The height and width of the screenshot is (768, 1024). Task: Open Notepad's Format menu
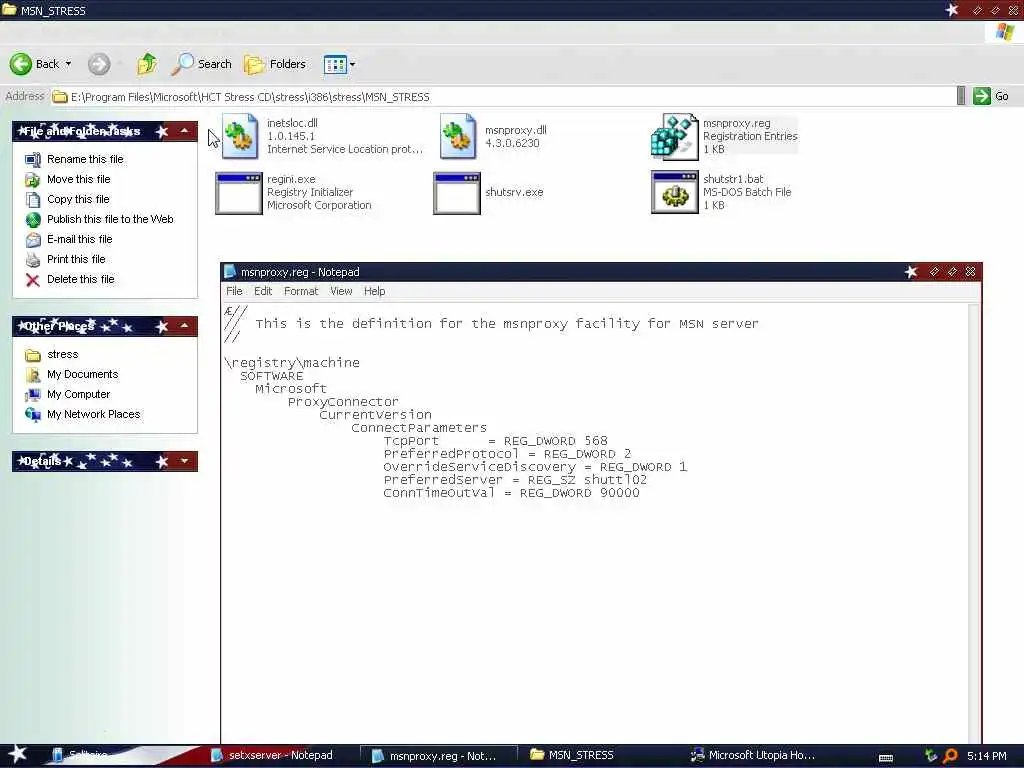[x=301, y=291]
